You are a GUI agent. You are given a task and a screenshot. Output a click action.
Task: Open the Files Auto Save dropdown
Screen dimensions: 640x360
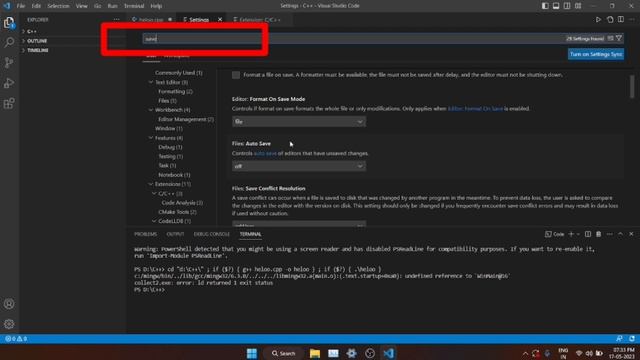pos(299,166)
